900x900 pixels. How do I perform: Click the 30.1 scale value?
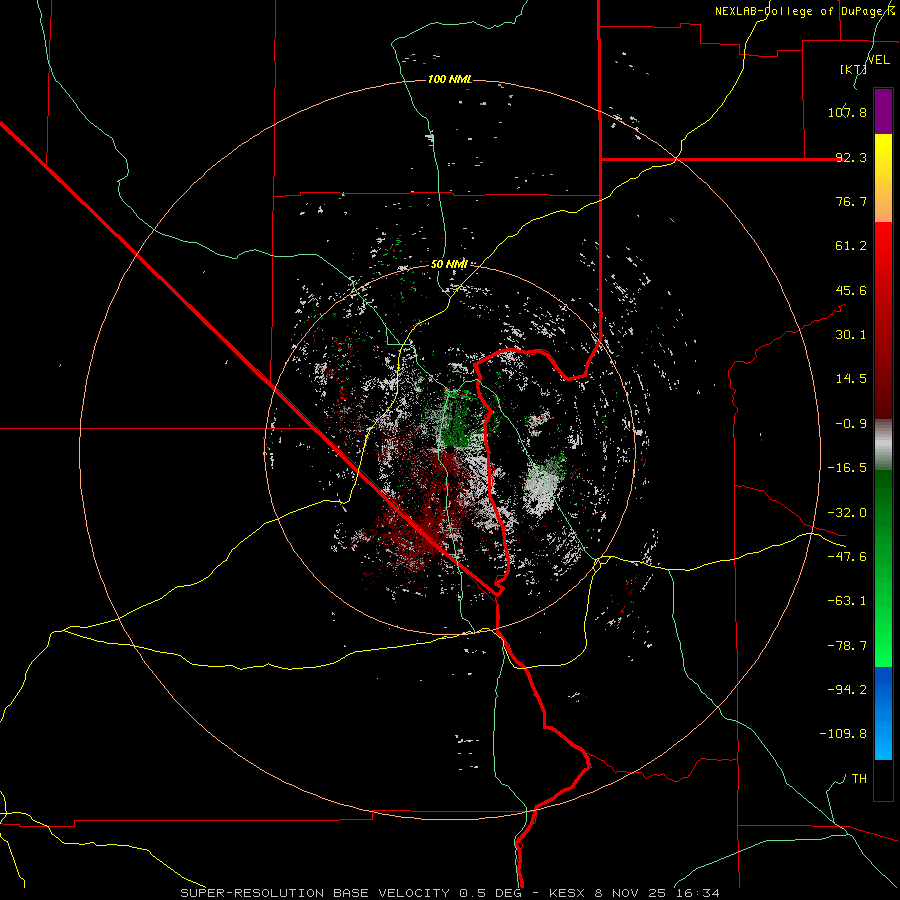coord(851,335)
